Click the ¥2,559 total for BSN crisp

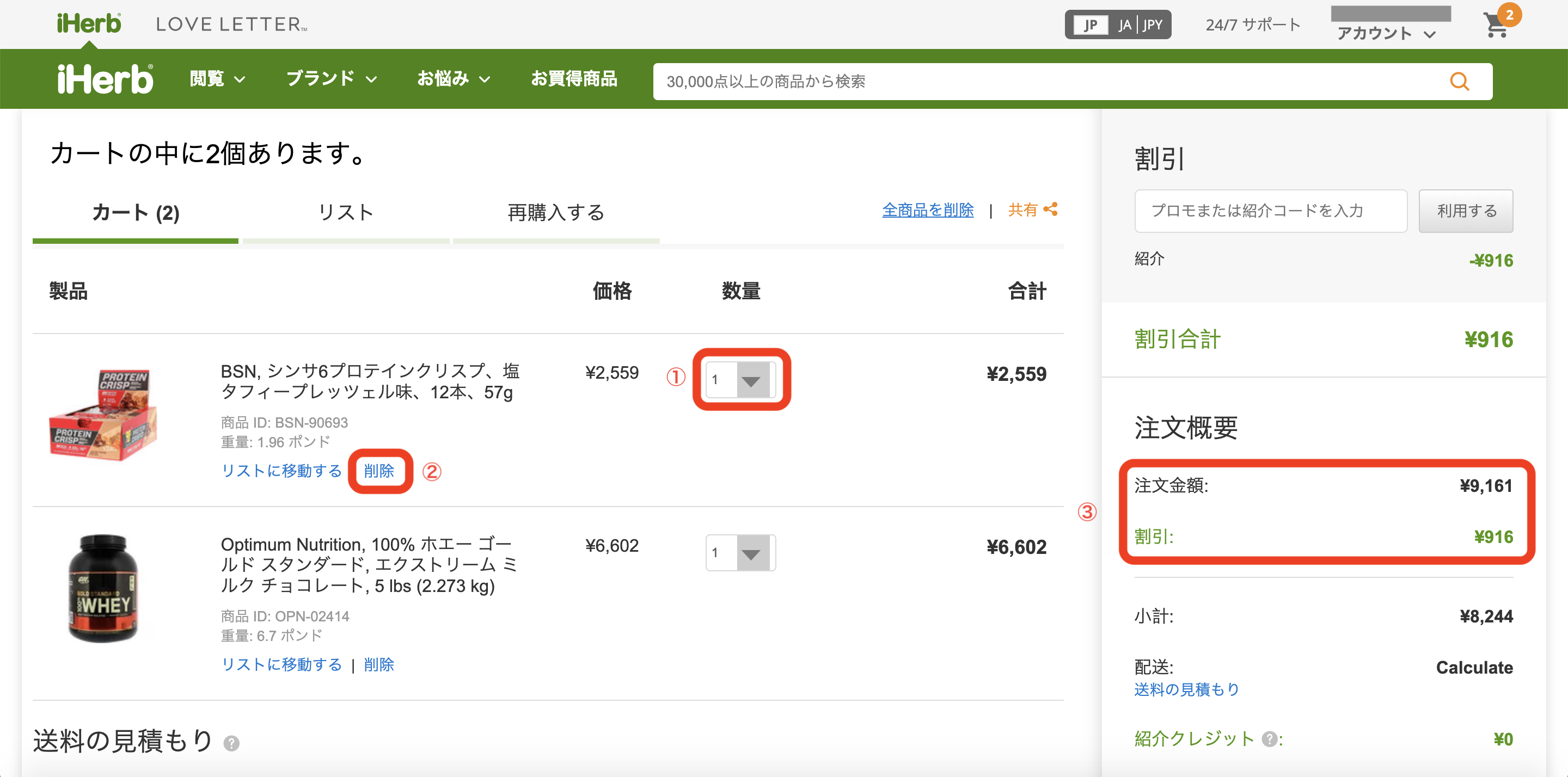pyautogui.click(x=1016, y=374)
